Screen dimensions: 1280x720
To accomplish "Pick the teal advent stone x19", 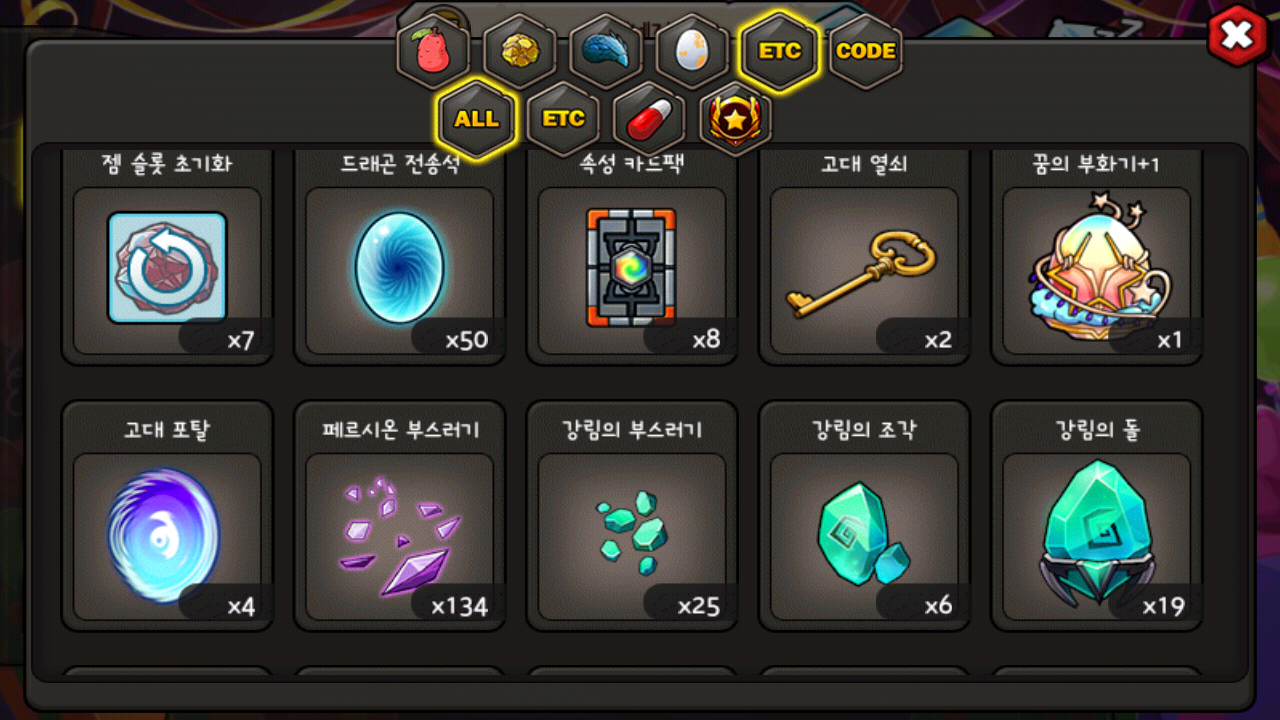I will [x=1096, y=516].
